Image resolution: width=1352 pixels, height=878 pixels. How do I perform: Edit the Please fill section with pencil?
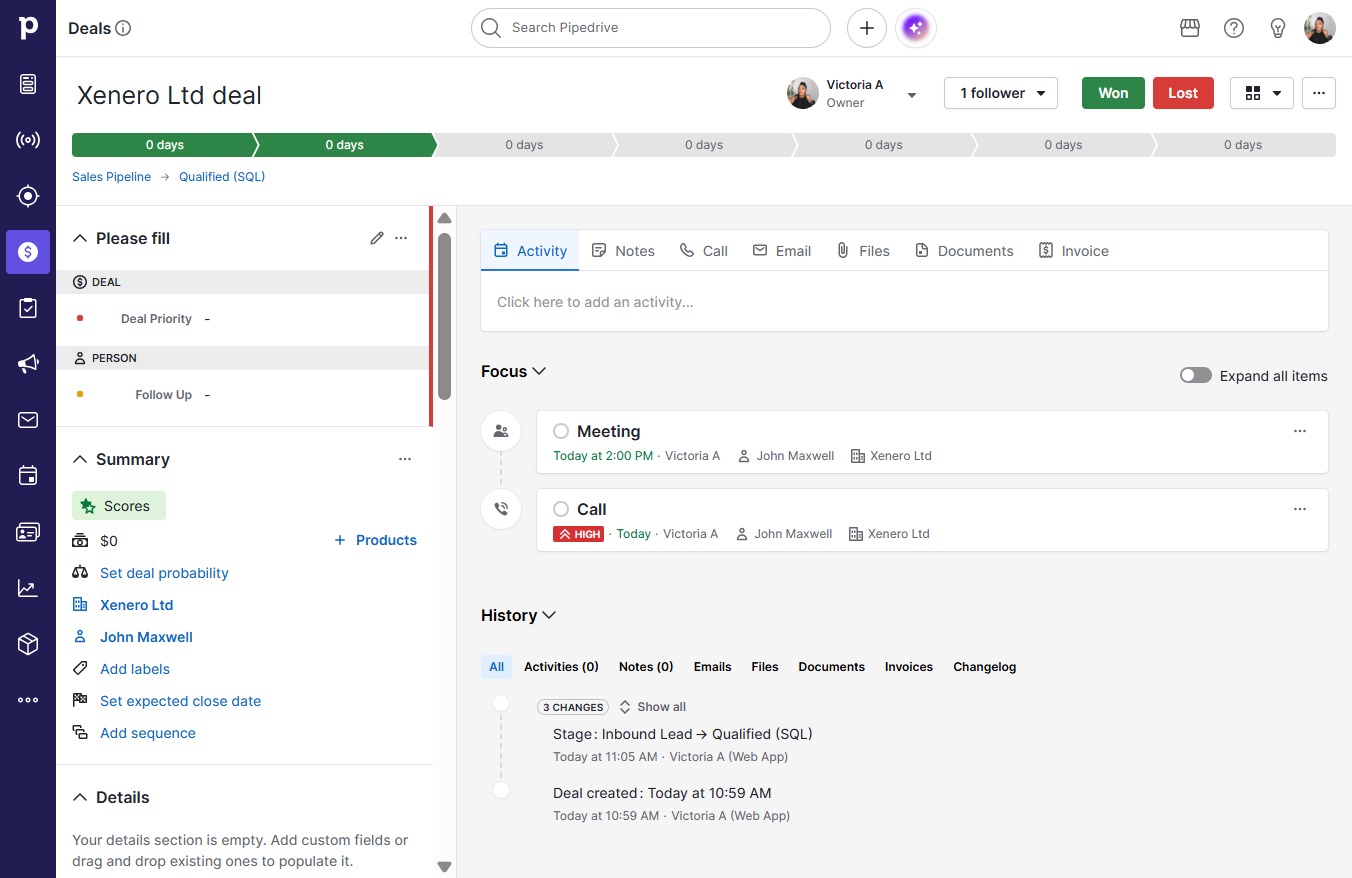pos(377,238)
